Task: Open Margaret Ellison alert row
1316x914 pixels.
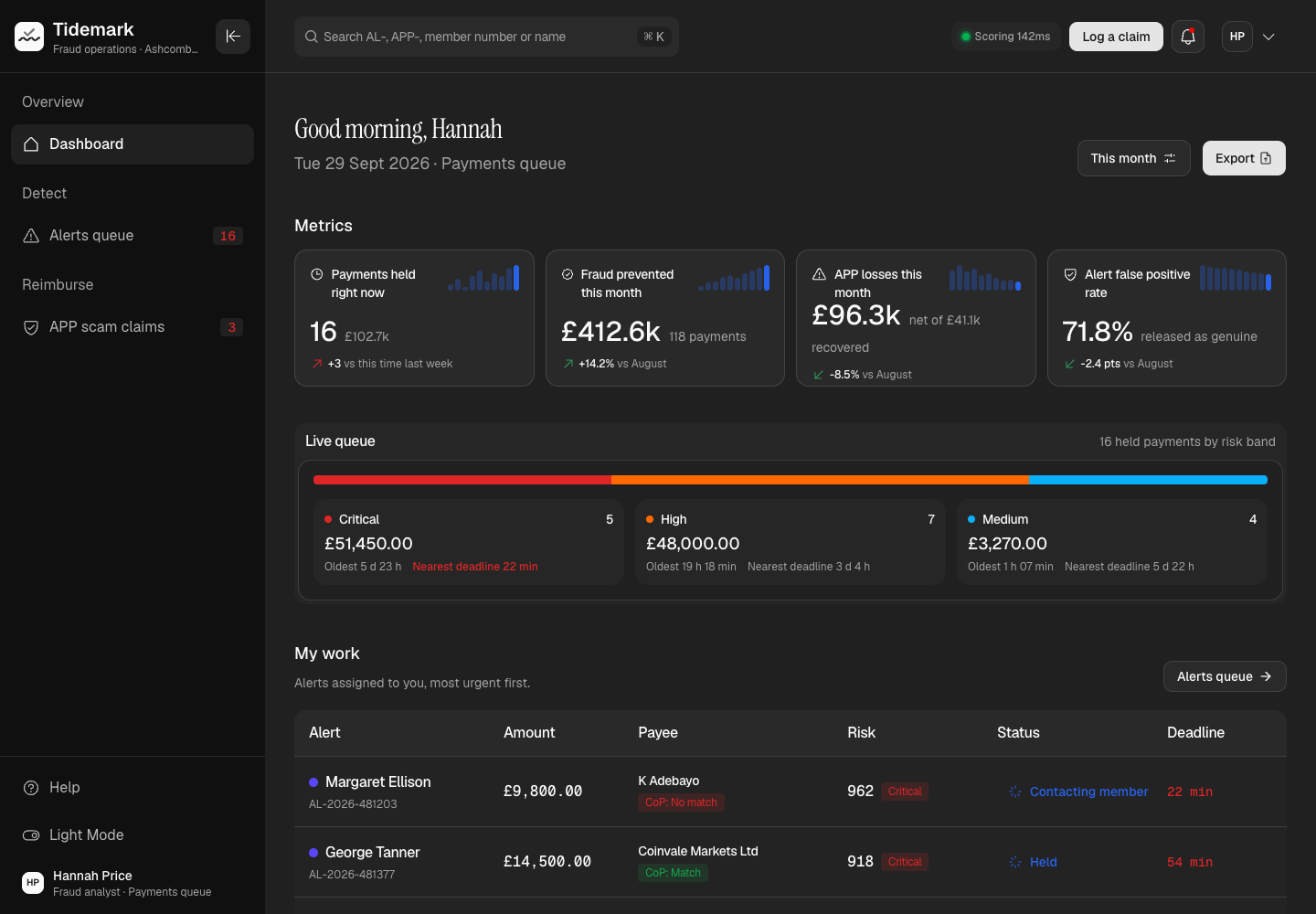Action: point(791,792)
